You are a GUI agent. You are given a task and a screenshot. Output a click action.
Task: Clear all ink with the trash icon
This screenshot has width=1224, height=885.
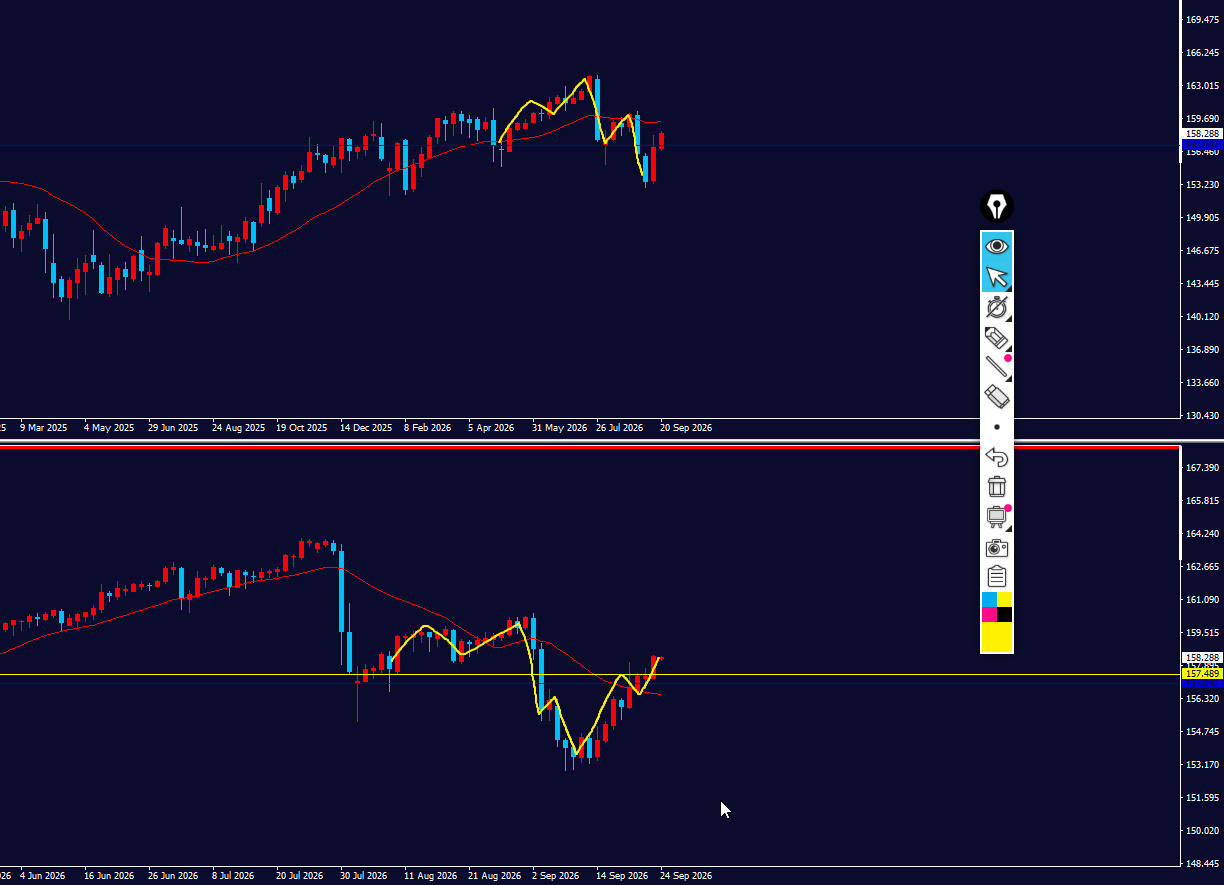tap(997, 487)
